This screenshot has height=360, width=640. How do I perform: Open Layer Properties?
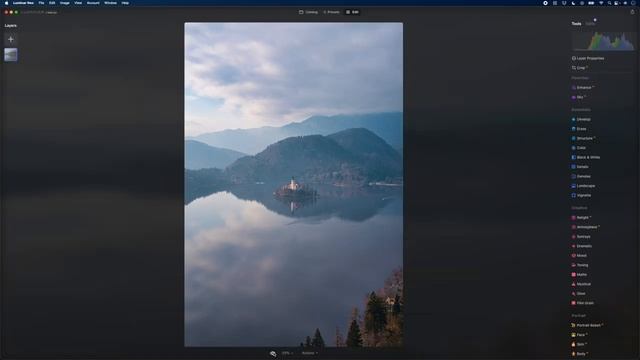tap(588, 58)
